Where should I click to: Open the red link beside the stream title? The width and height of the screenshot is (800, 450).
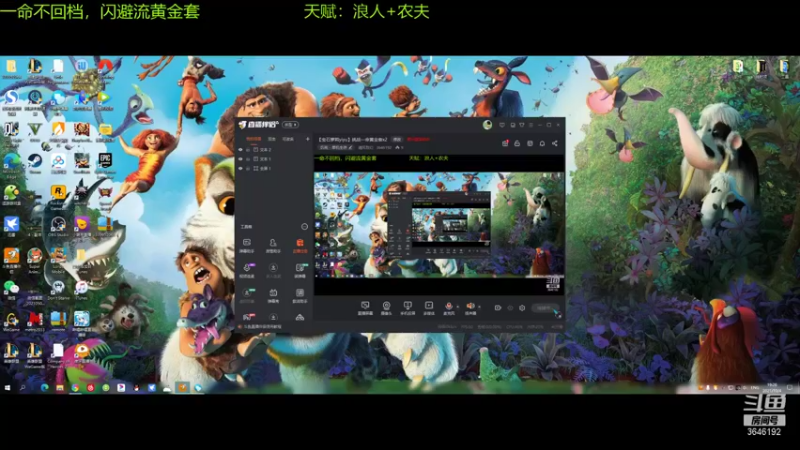tap(418, 139)
